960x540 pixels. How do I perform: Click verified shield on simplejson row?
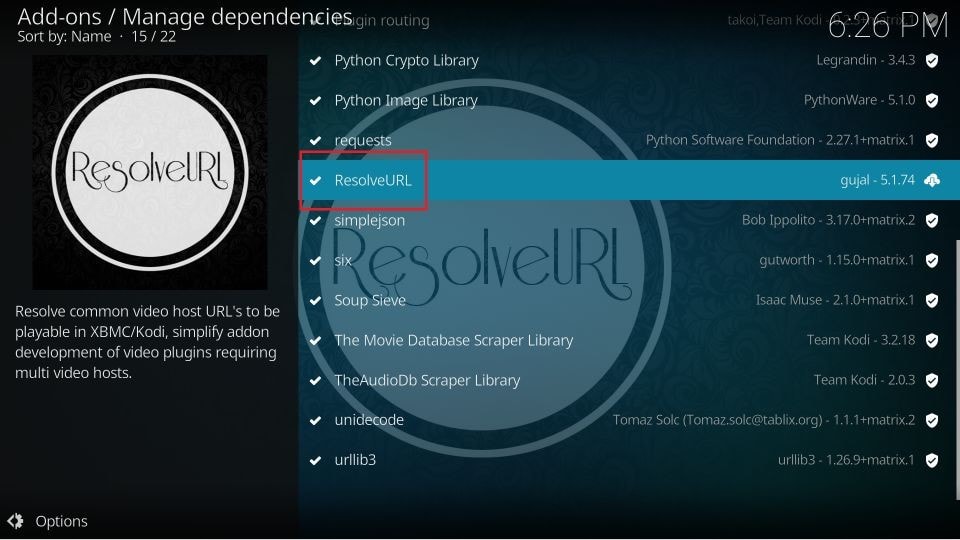click(x=932, y=220)
